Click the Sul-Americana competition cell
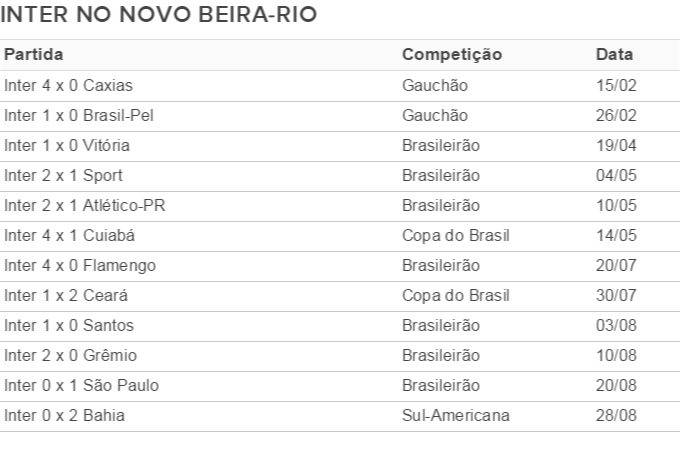Viewport: 680px width, 460px height. coord(456,415)
